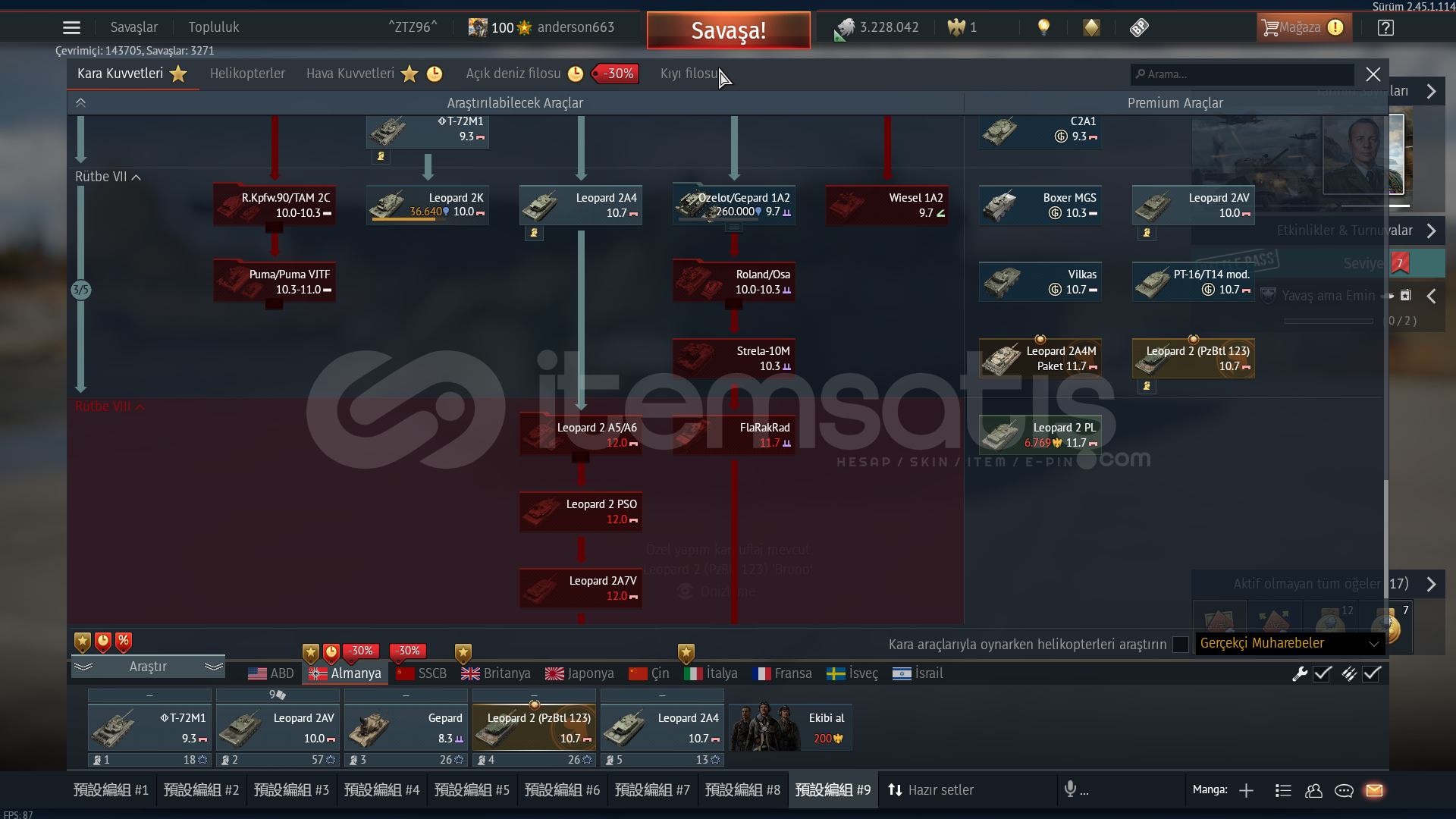Switch to the Açık deniz filosu tab

pyautogui.click(x=513, y=74)
